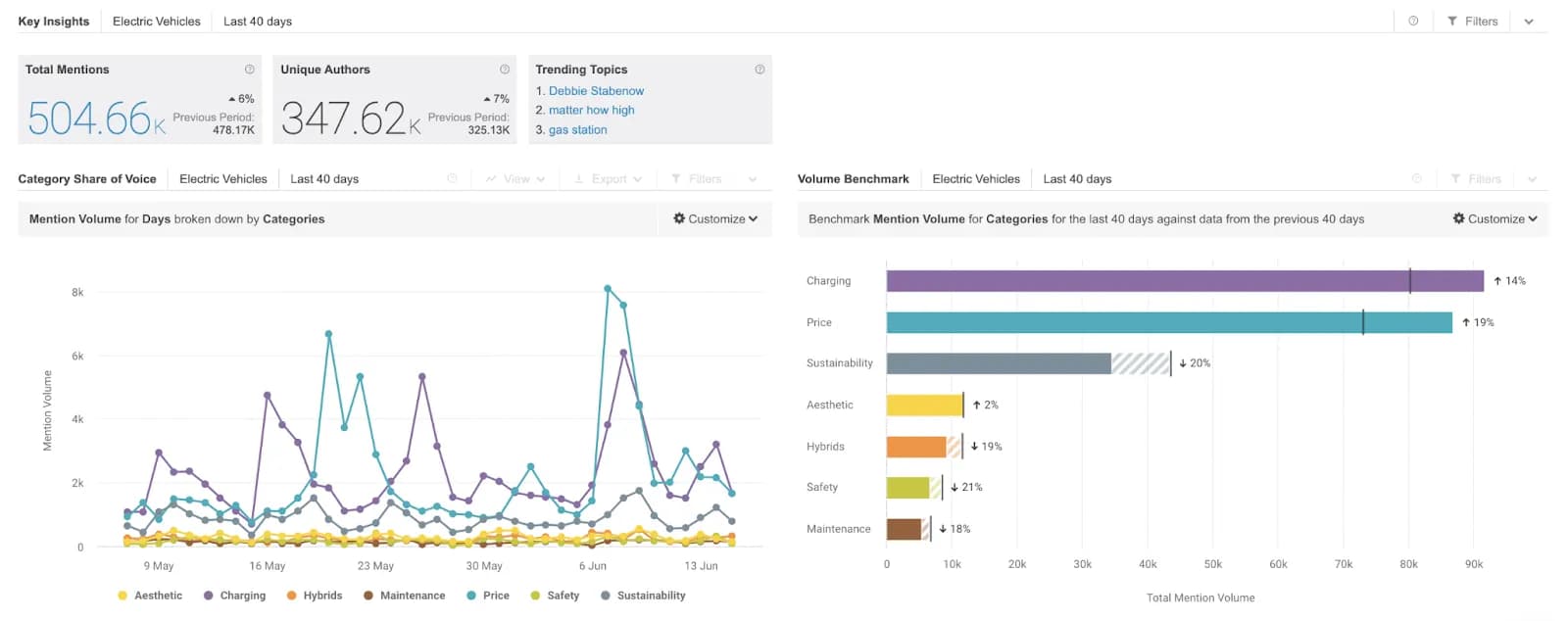The height and width of the screenshot is (621, 1568).
Task: Open the Debbie Stabenow trending topic
Action: click(596, 91)
